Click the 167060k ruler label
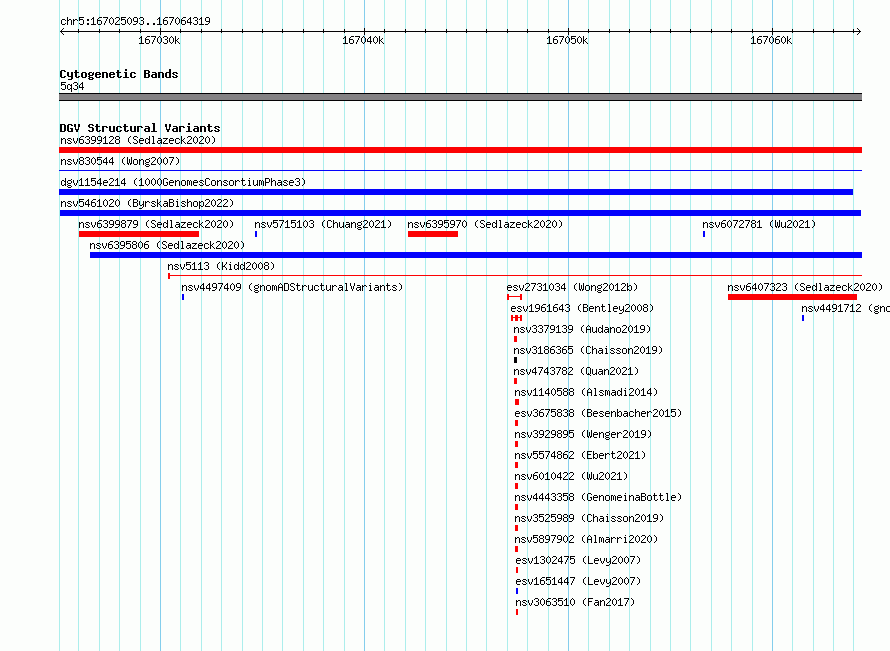The image size is (890, 651). [x=771, y=40]
